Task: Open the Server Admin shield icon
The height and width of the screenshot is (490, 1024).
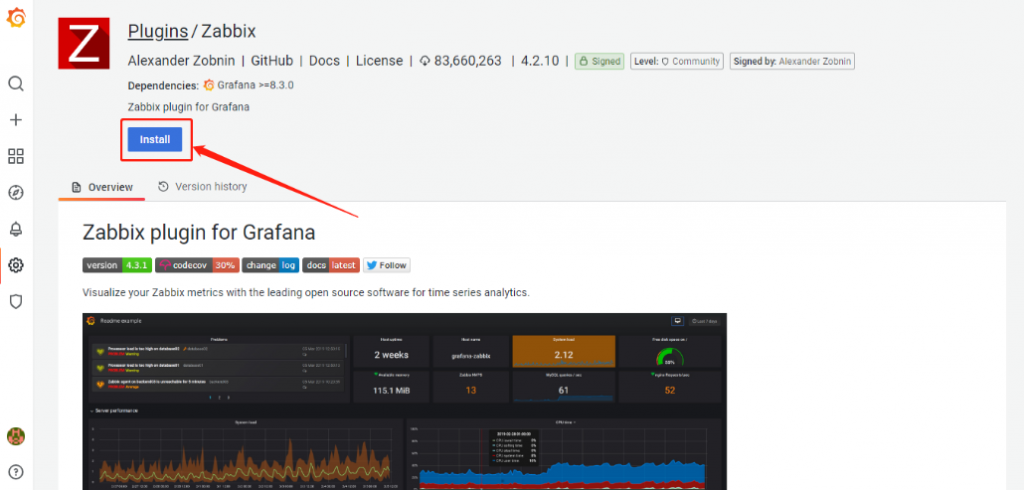Action: [x=16, y=301]
